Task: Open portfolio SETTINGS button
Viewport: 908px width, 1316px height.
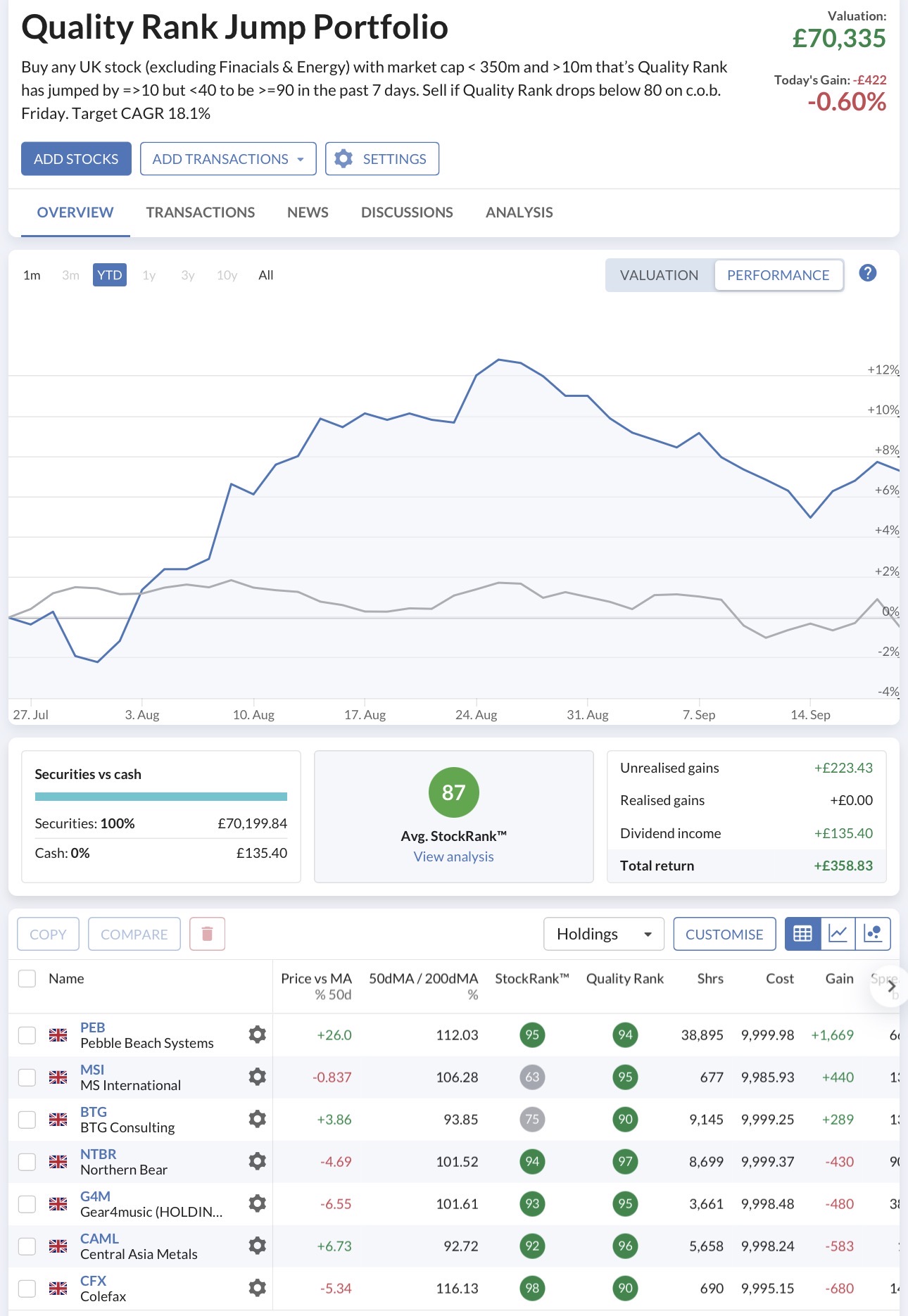Action: [382, 159]
